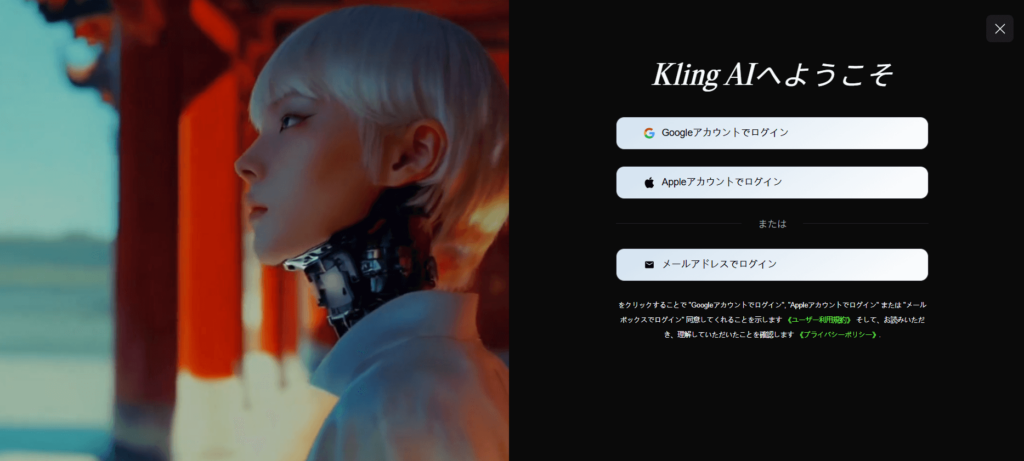Screen dimensions: 1024x461
Task: Select メールアドレスでログイン button
Action: pos(771,264)
